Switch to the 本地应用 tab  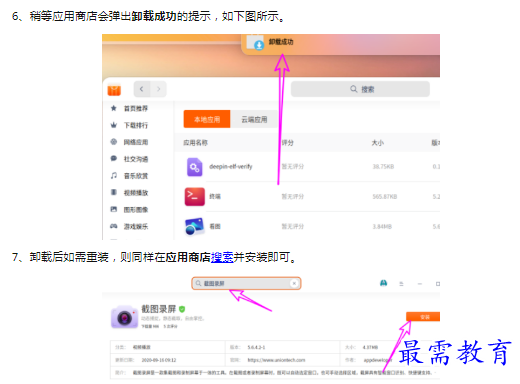tap(207, 119)
